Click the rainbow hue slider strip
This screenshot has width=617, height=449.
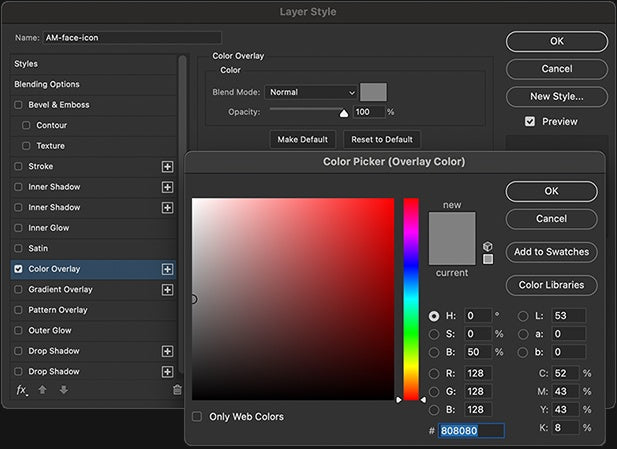click(x=411, y=299)
